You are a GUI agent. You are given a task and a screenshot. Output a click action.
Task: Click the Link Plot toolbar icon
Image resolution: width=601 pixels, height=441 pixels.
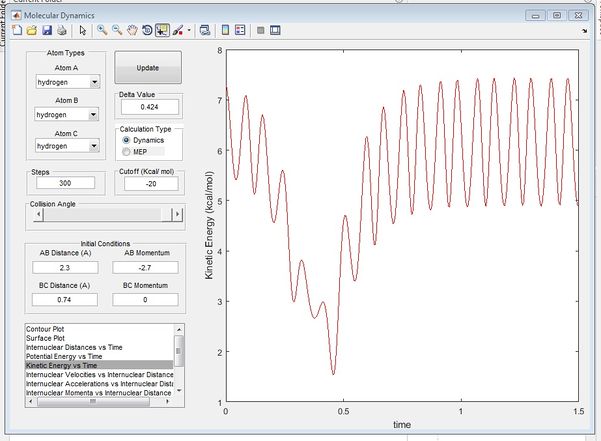tap(205, 30)
